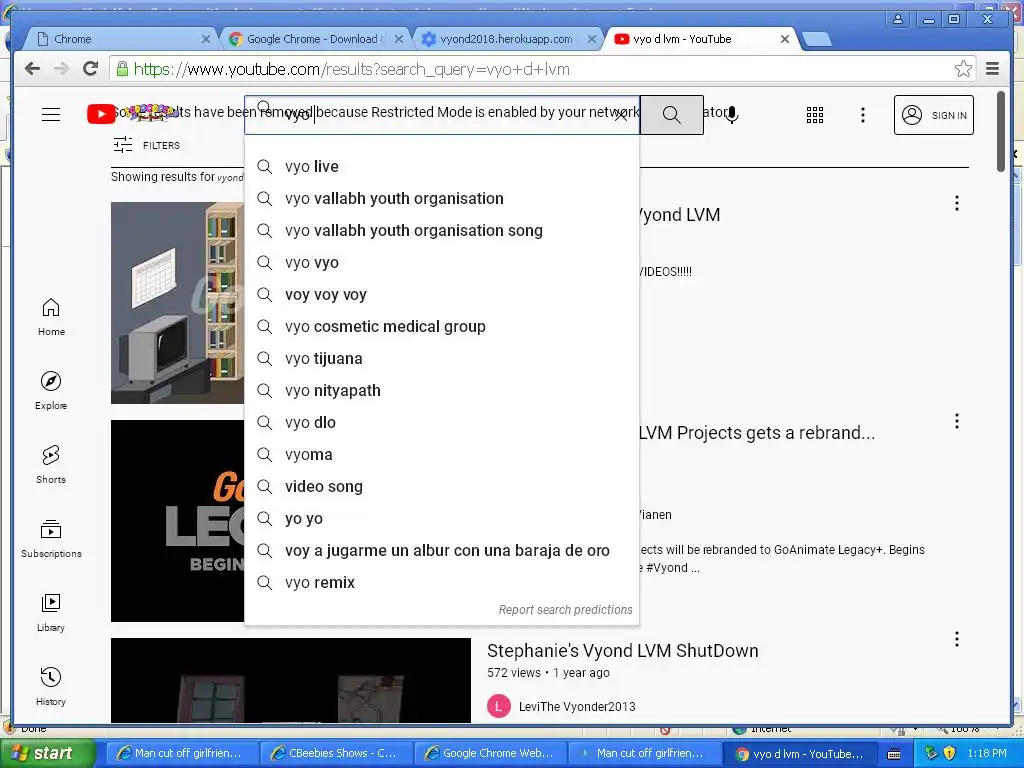Open Stephanie's Vyond LVM ShutDown thumbnail

291,680
